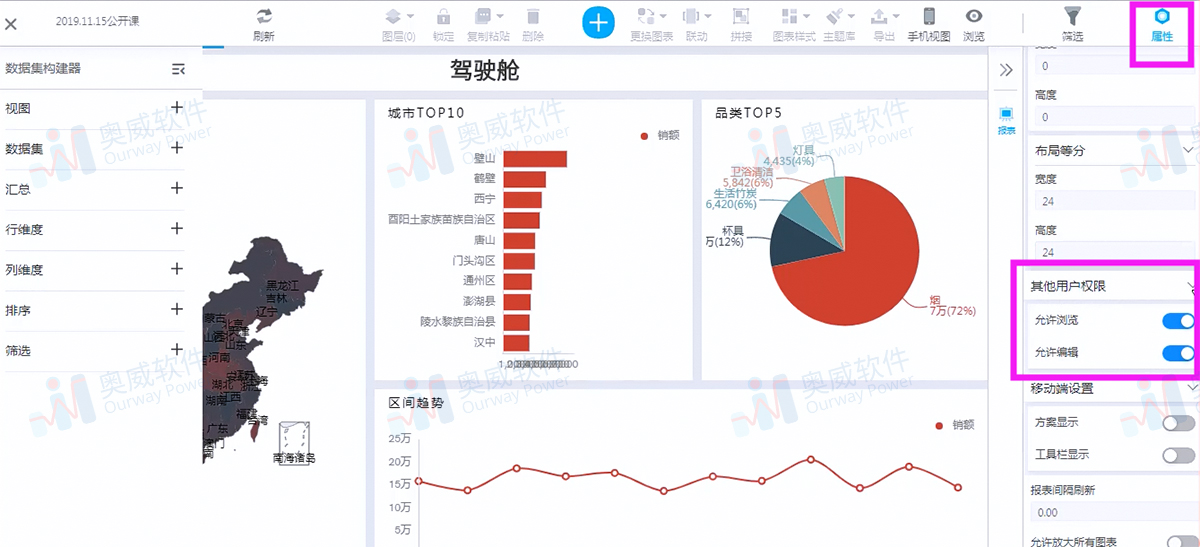Enable the 工具栏显示 switch
1200x547 pixels.
(1179, 455)
